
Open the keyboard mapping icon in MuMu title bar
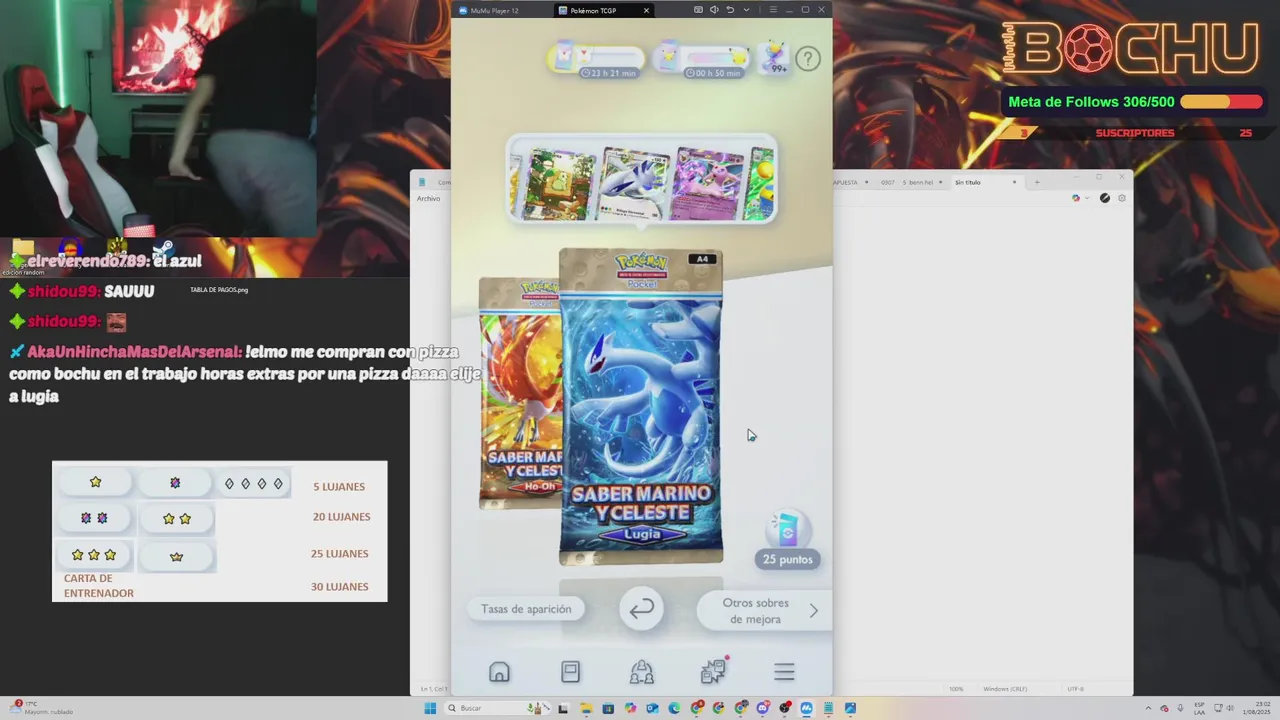697,10
